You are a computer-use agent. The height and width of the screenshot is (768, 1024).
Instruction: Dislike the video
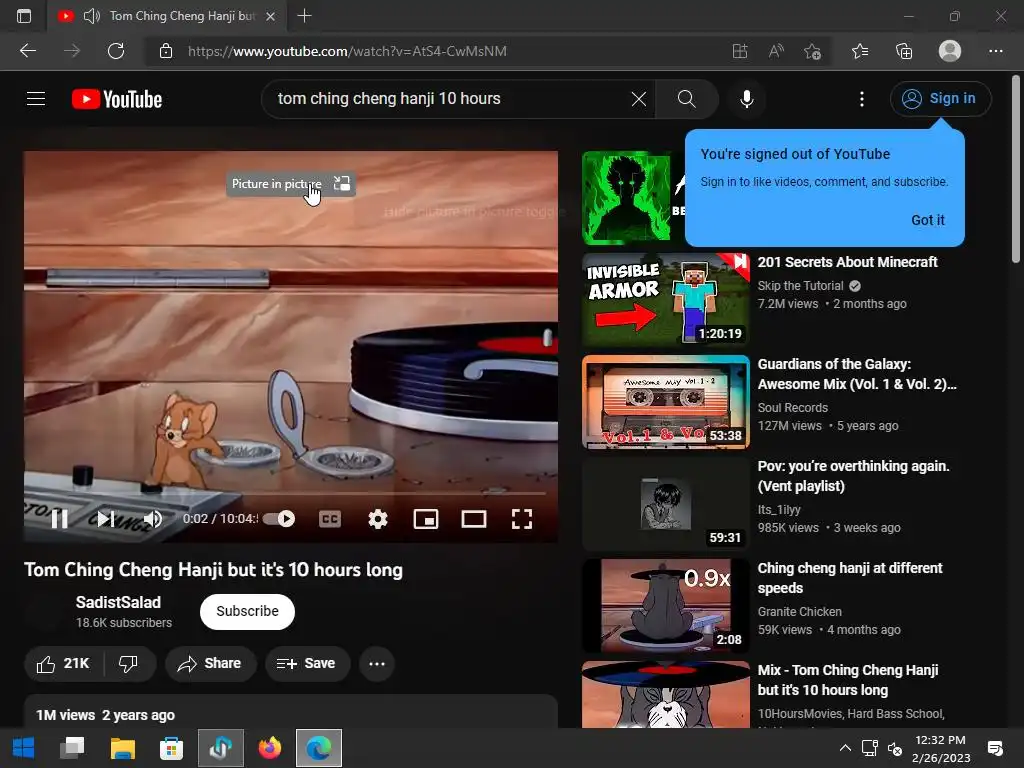(129, 664)
